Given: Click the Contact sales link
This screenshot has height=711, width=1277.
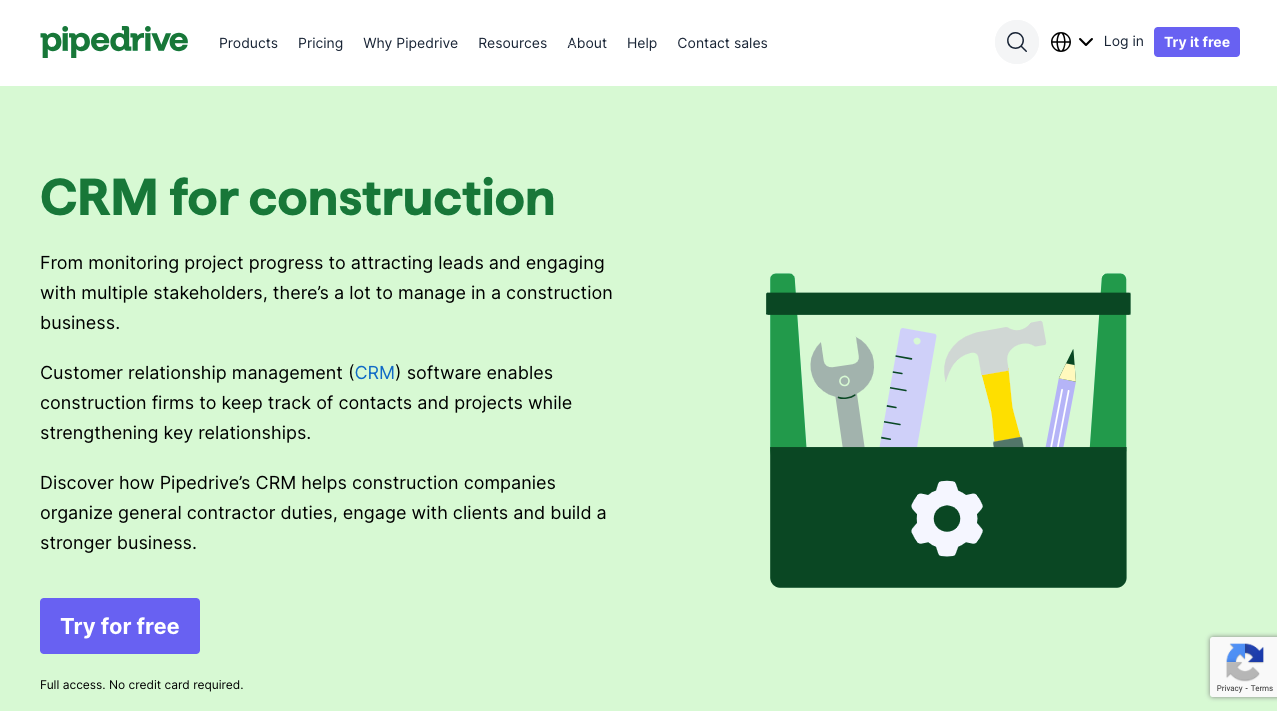Looking at the screenshot, I should coord(722,43).
